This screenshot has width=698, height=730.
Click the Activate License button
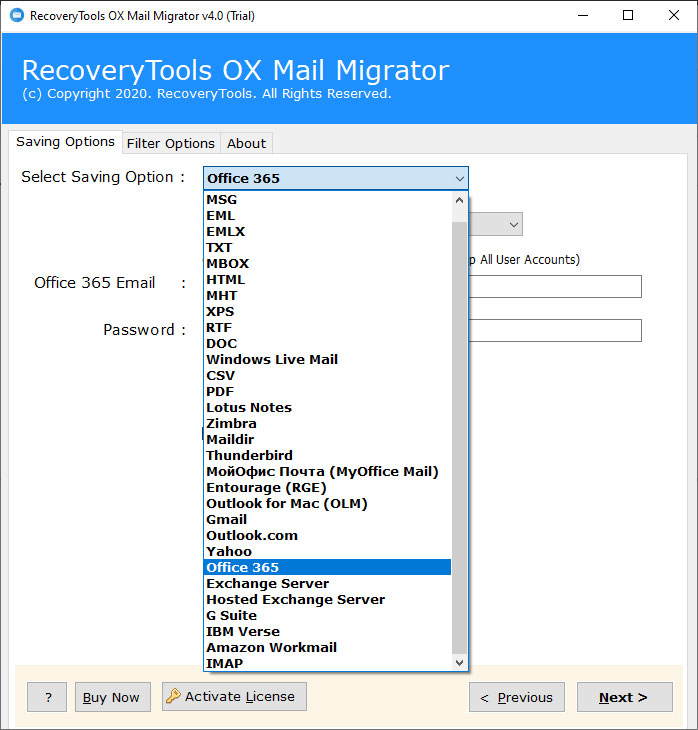coord(234,696)
